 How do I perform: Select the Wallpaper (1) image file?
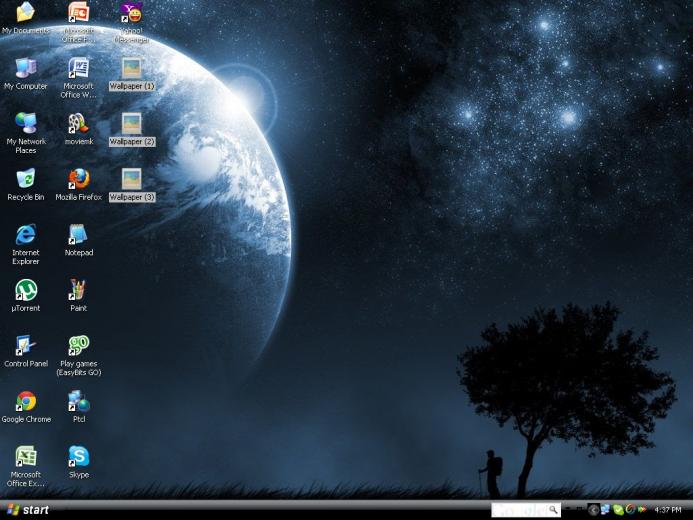coord(132,74)
